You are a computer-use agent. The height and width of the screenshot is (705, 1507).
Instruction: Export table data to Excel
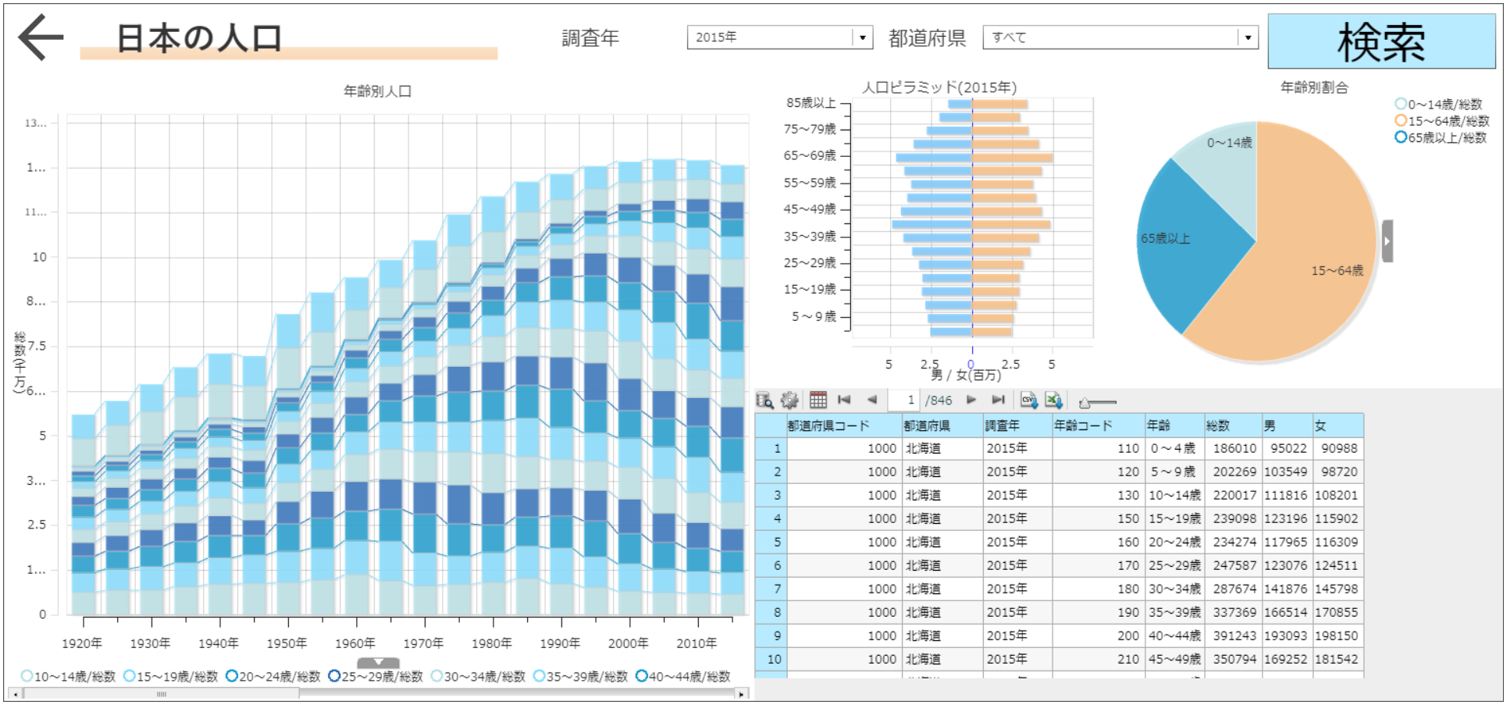1054,400
